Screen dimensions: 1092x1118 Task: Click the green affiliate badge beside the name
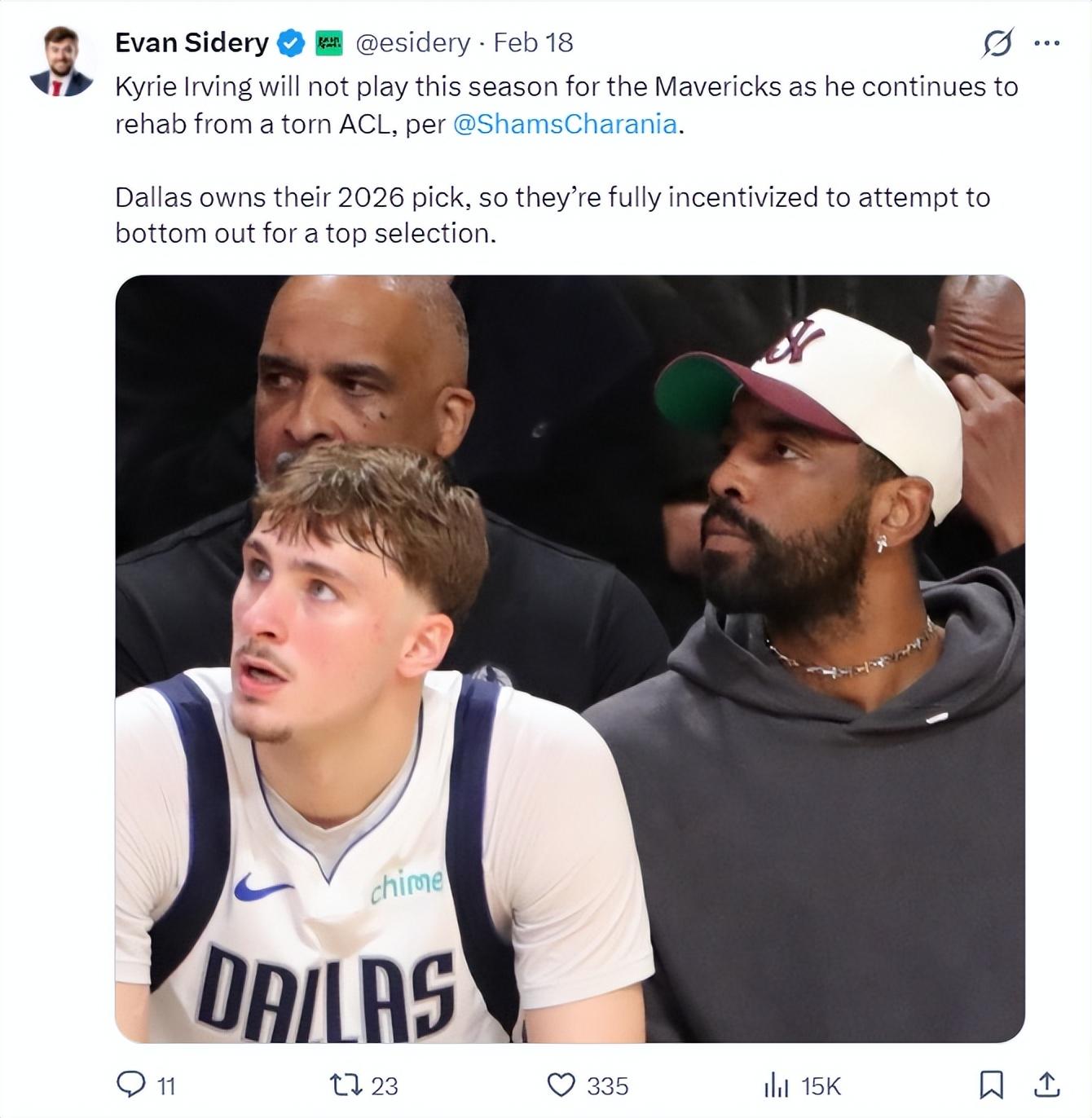(x=328, y=43)
